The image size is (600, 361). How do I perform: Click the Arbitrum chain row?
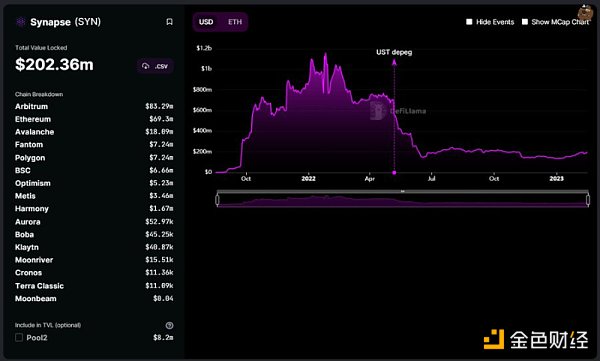[x=94, y=106]
